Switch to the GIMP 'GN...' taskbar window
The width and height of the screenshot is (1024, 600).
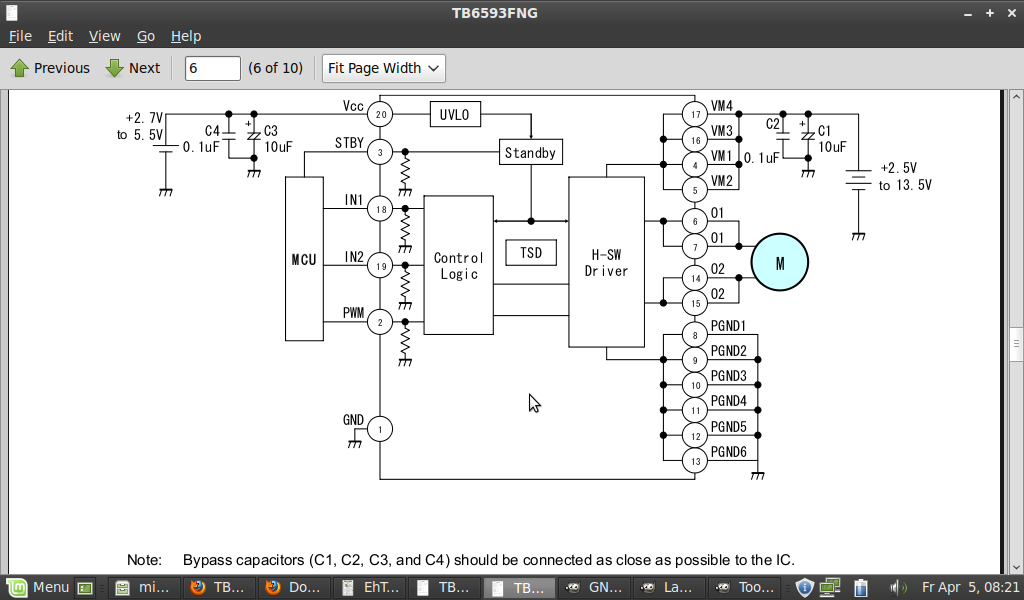(594, 588)
